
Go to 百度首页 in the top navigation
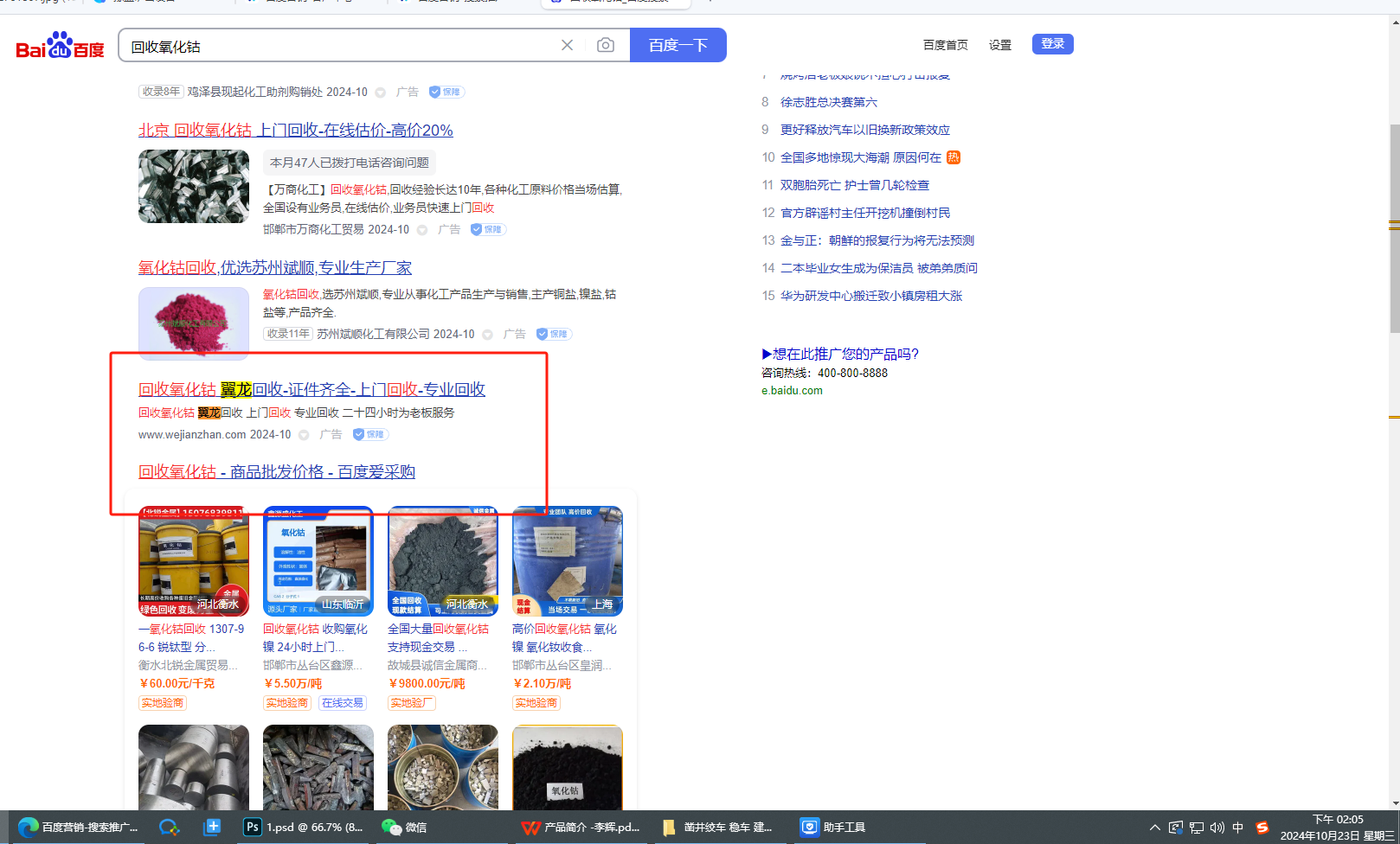pos(945,45)
